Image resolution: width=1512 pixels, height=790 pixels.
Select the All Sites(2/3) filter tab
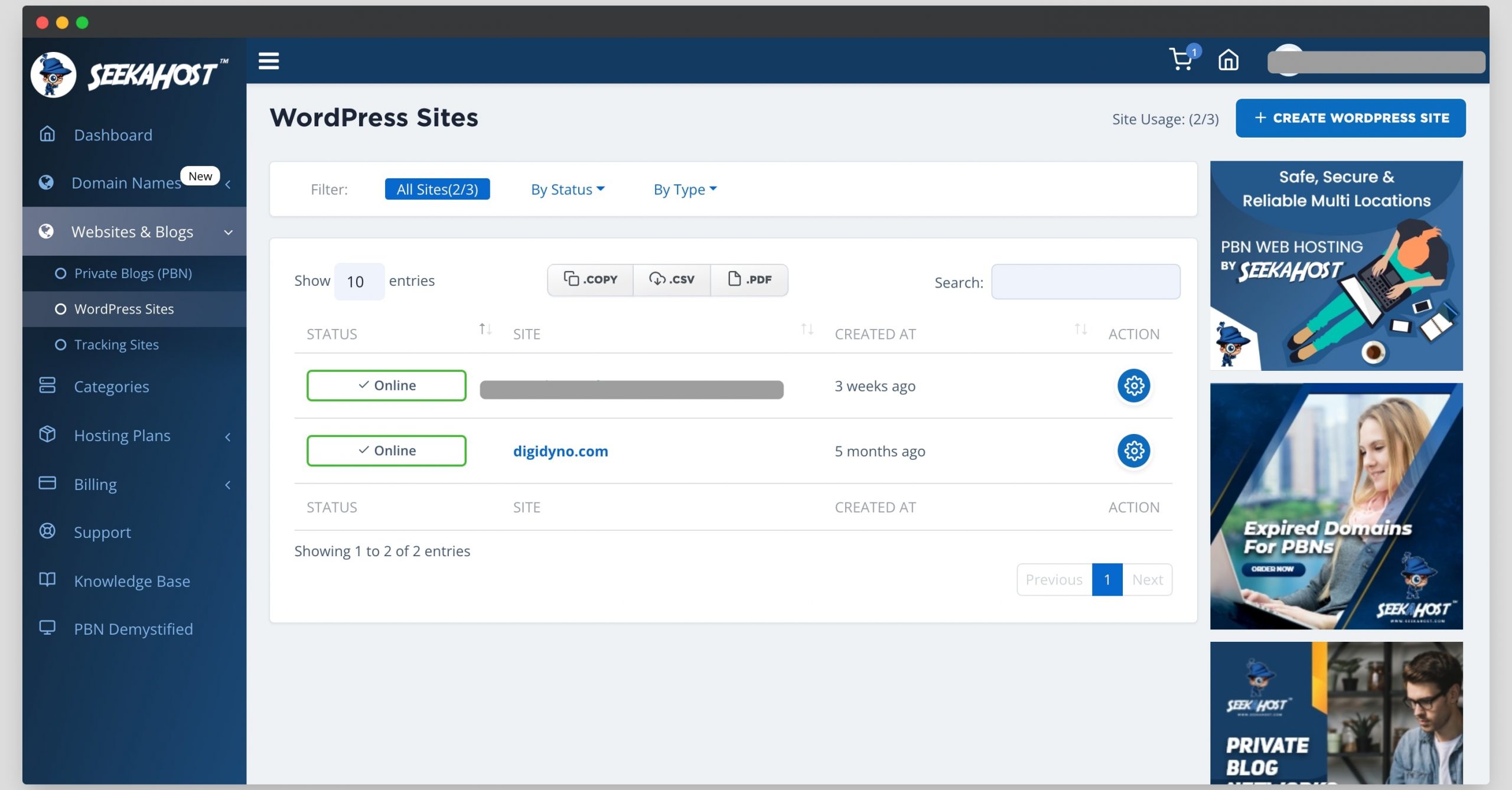(x=437, y=189)
